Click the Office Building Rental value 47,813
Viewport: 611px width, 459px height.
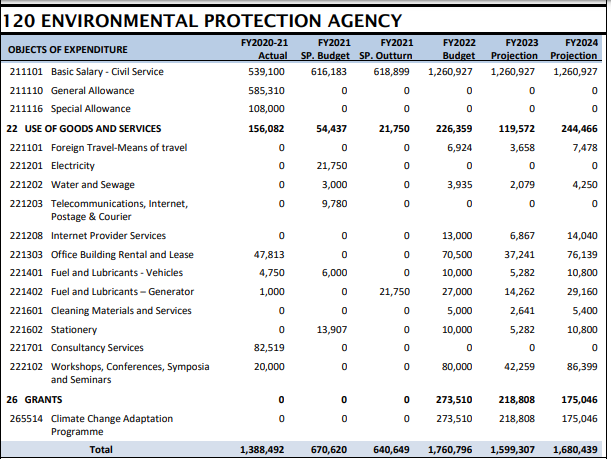271,255
